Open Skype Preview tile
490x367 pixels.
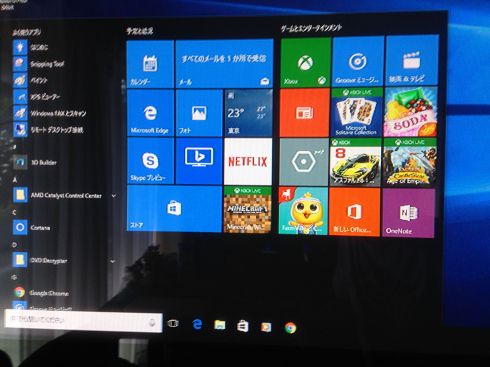[150, 161]
